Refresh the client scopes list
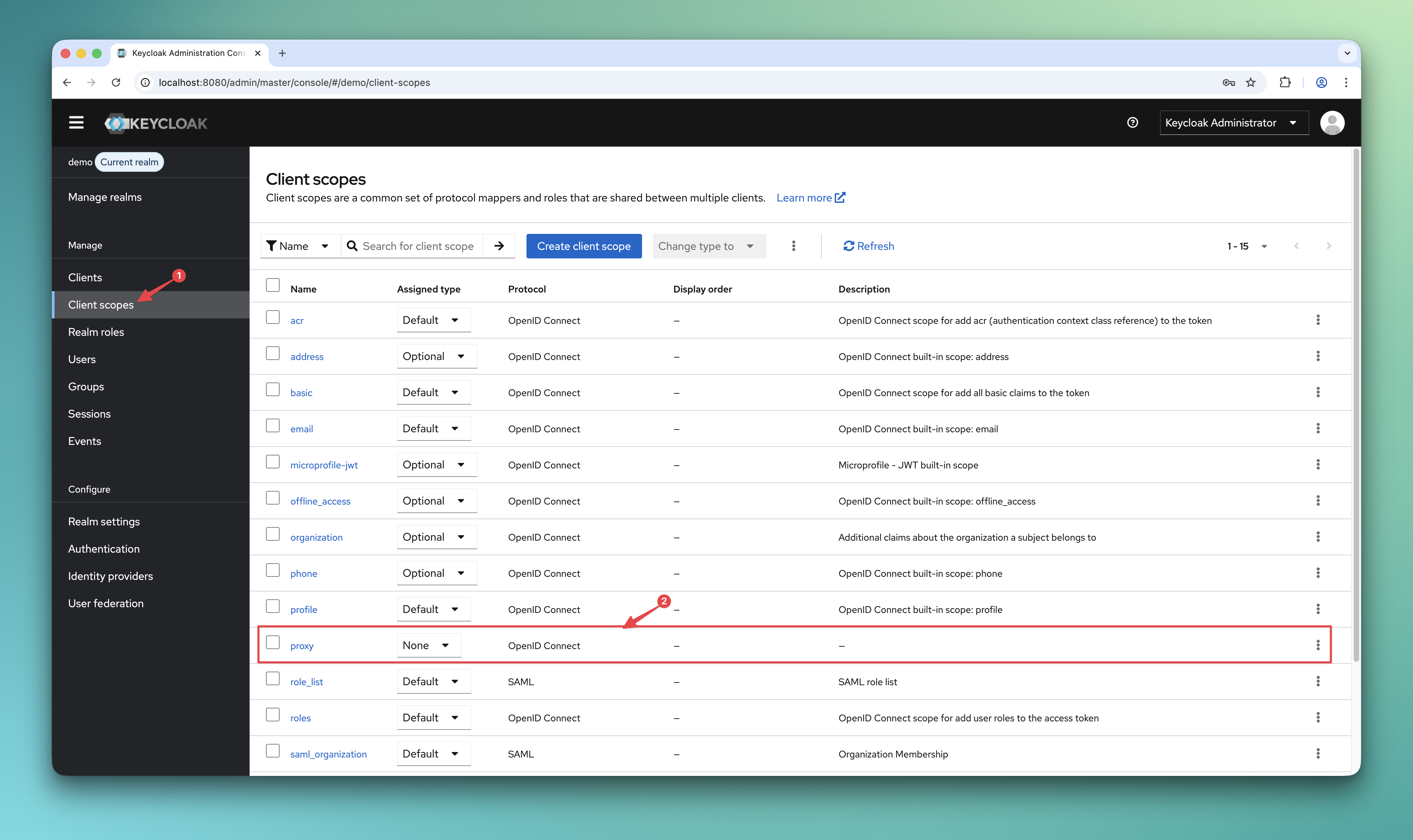The height and width of the screenshot is (840, 1413). (x=868, y=246)
